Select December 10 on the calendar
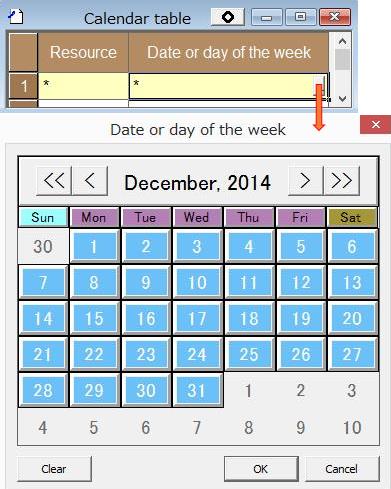The height and width of the screenshot is (489, 391). [x=197, y=282]
